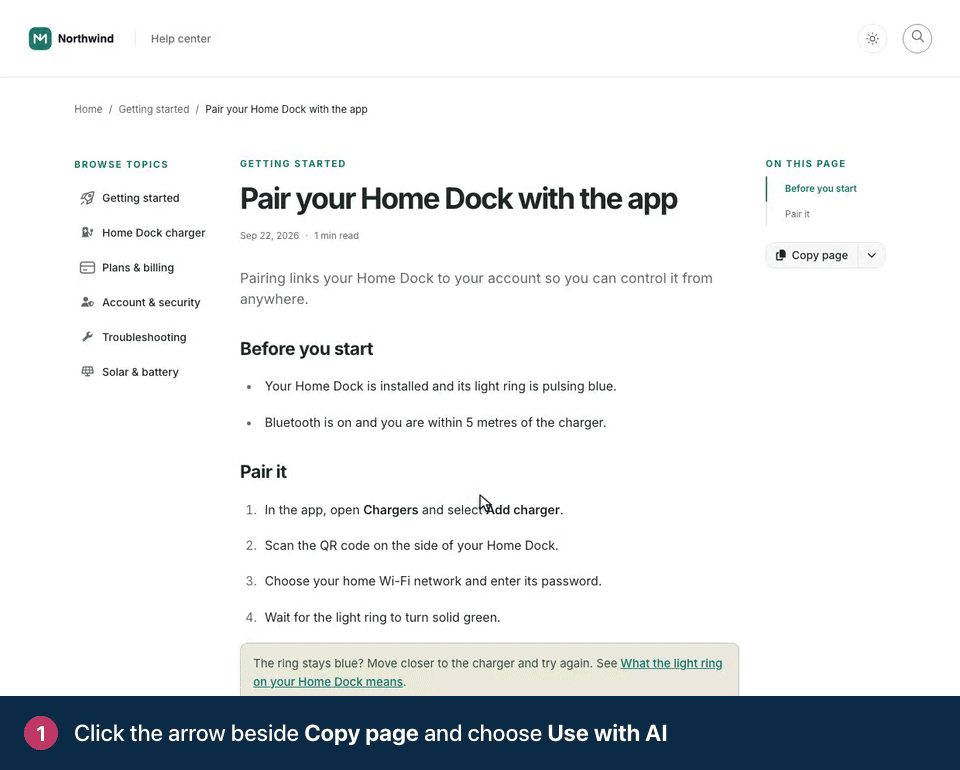Open the Solar & battery topic
960x770 pixels.
coord(140,372)
